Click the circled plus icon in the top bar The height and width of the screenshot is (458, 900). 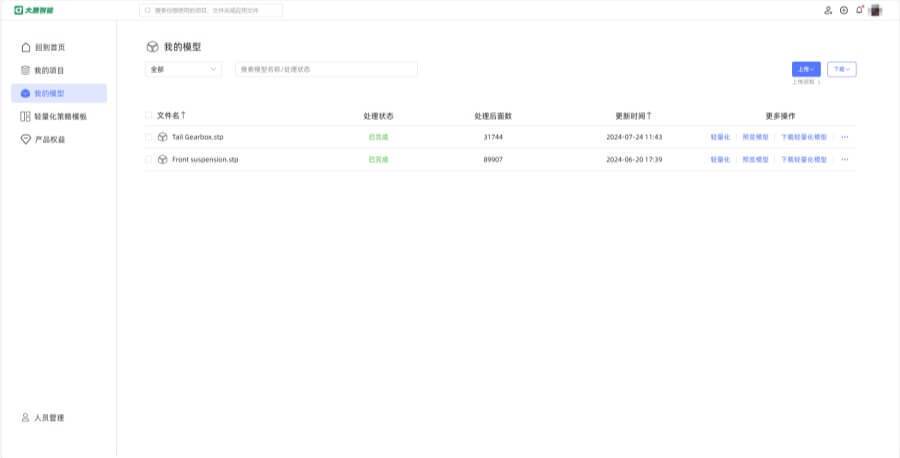[844, 10]
